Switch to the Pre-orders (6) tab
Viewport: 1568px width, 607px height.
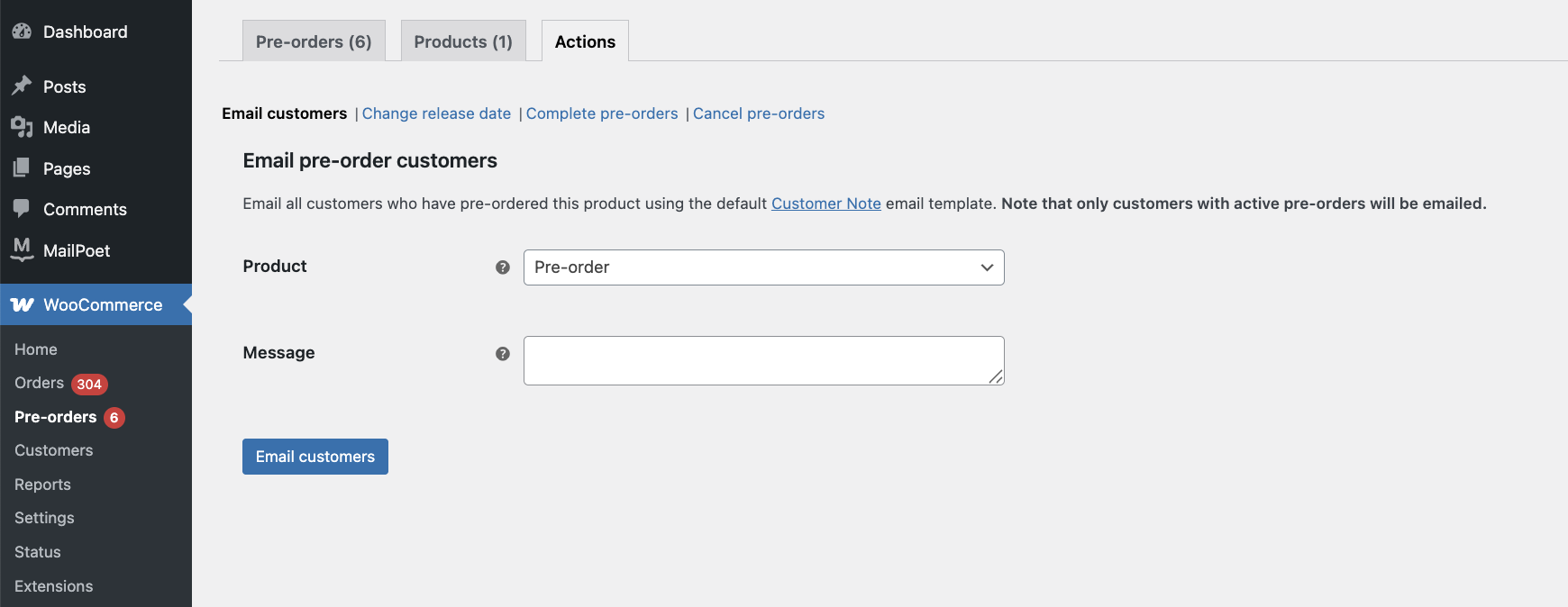[314, 41]
